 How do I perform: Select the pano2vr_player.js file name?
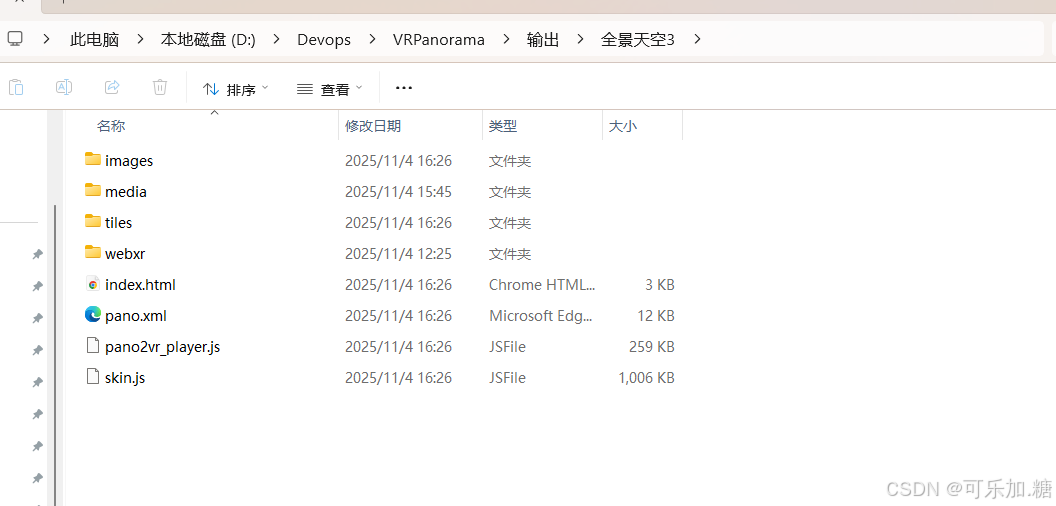(162, 347)
